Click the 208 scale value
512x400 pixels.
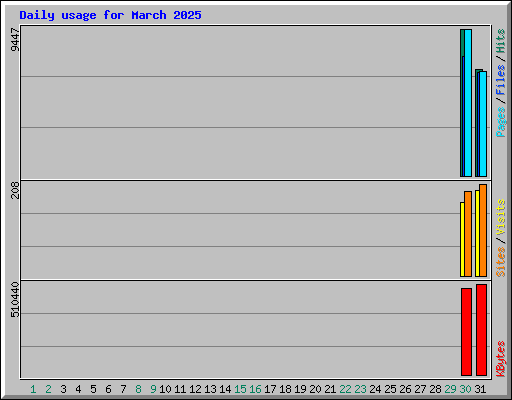[15, 190]
